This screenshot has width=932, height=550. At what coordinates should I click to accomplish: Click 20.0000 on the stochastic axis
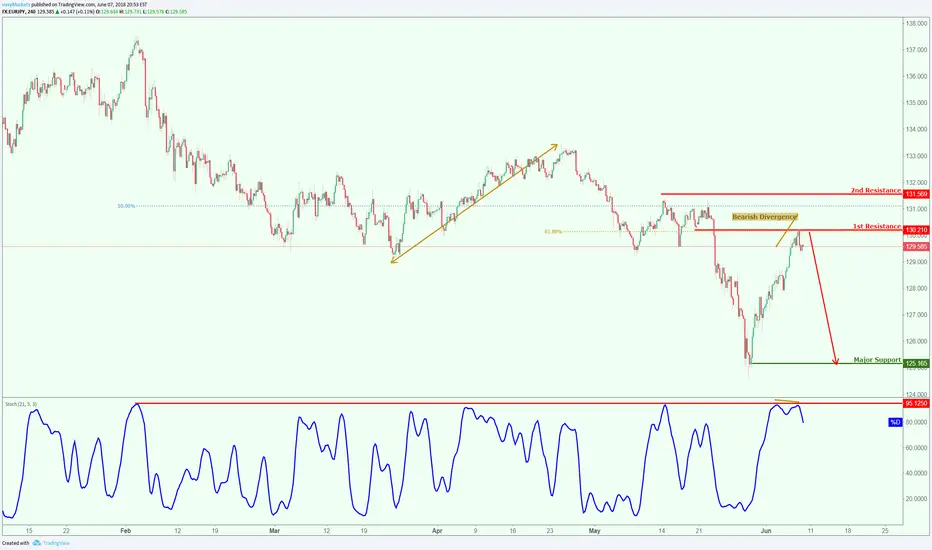[916, 499]
